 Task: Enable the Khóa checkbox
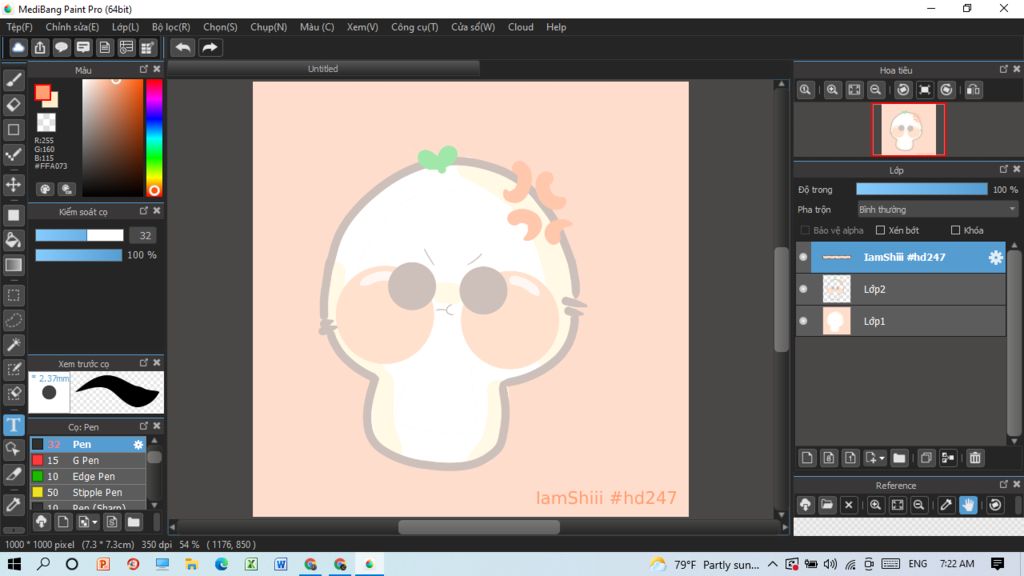click(955, 231)
